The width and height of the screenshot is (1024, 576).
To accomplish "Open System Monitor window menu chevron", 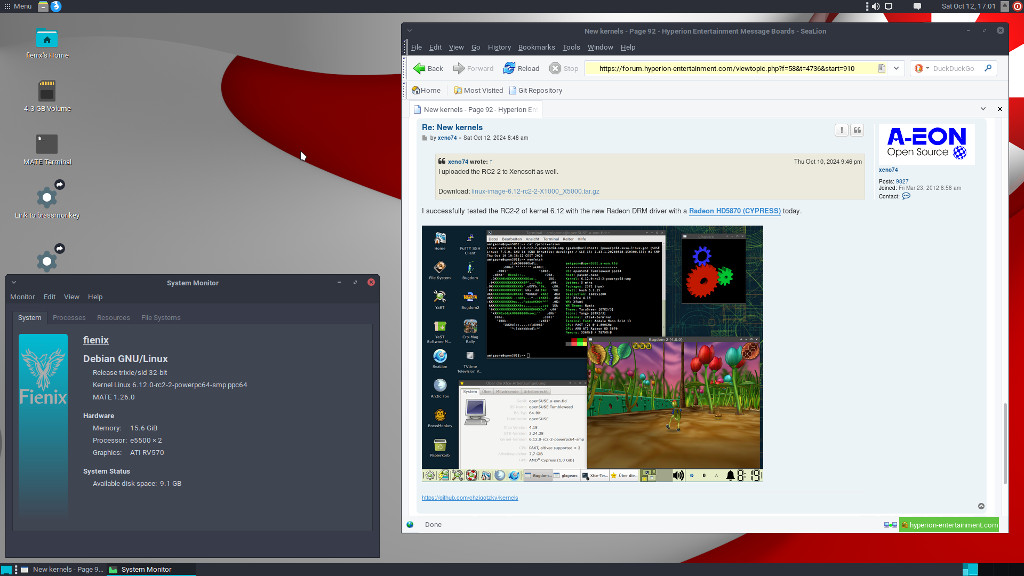I will click(14, 282).
